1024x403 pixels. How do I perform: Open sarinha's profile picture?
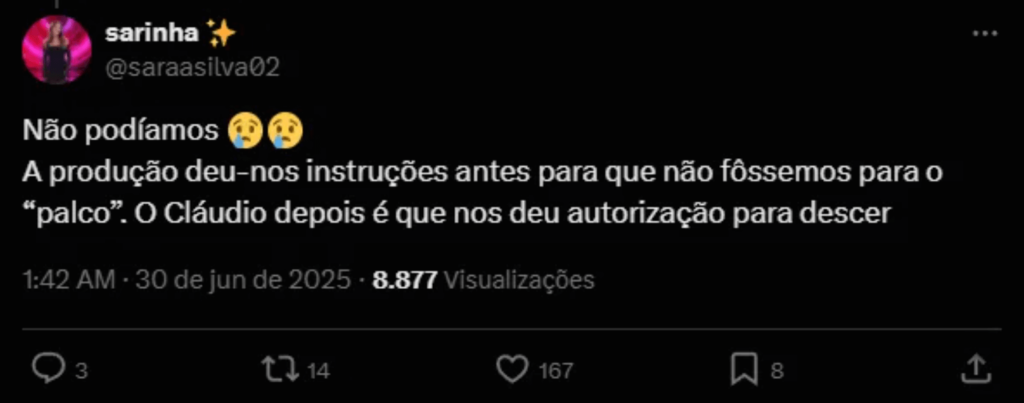(x=57, y=50)
